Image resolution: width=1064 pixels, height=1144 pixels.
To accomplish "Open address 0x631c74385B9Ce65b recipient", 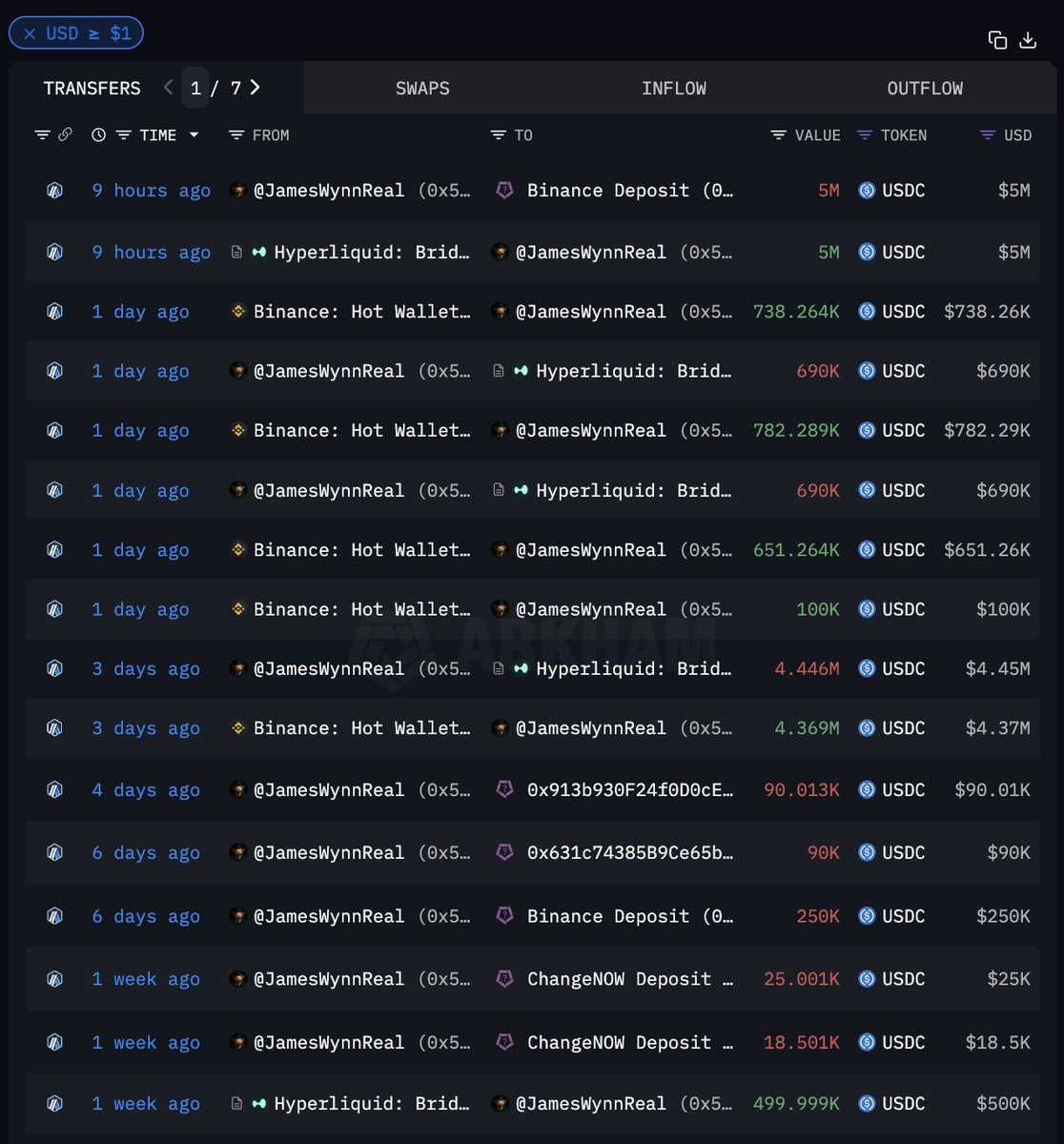I will [630, 853].
